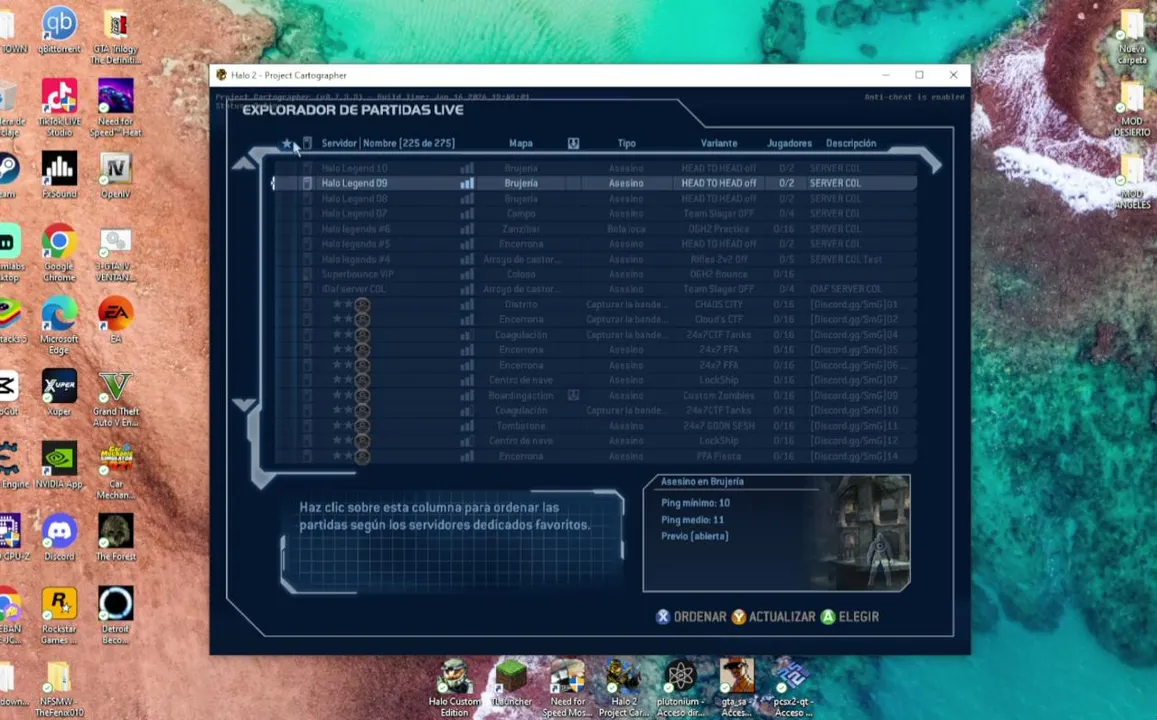Image resolution: width=1157 pixels, height=720 pixels.
Task: Select Halo Legend 08 server row
Action: tap(595, 198)
